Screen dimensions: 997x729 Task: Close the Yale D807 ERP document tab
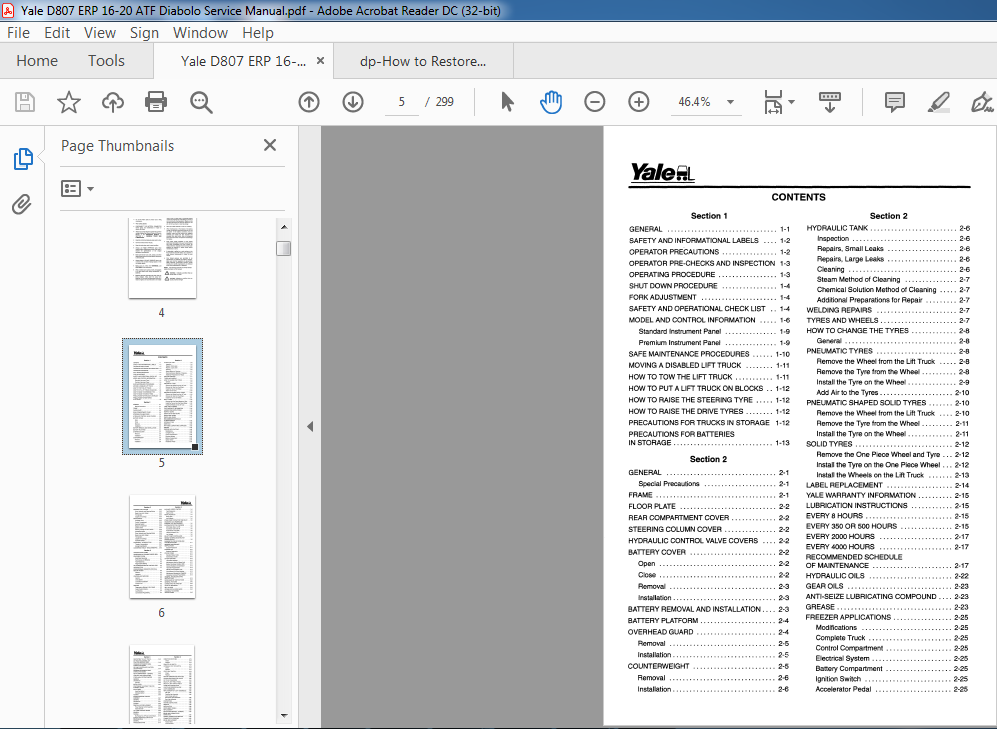tap(320, 60)
